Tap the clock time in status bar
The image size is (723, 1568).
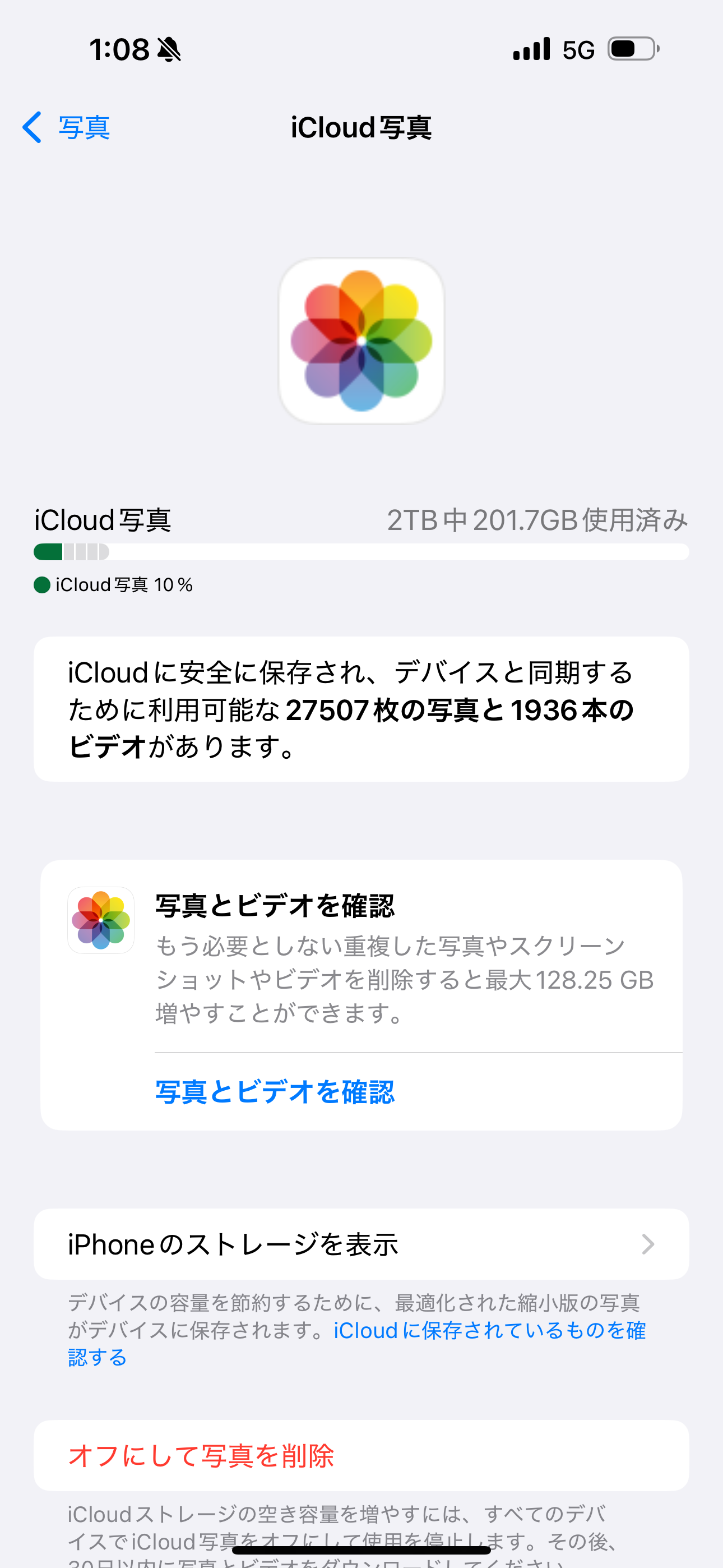[x=119, y=49]
